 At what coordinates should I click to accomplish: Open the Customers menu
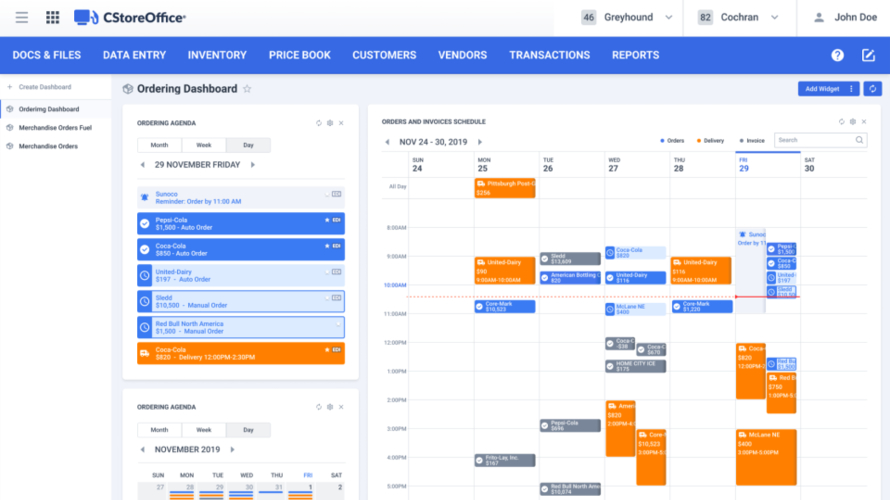[384, 55]
